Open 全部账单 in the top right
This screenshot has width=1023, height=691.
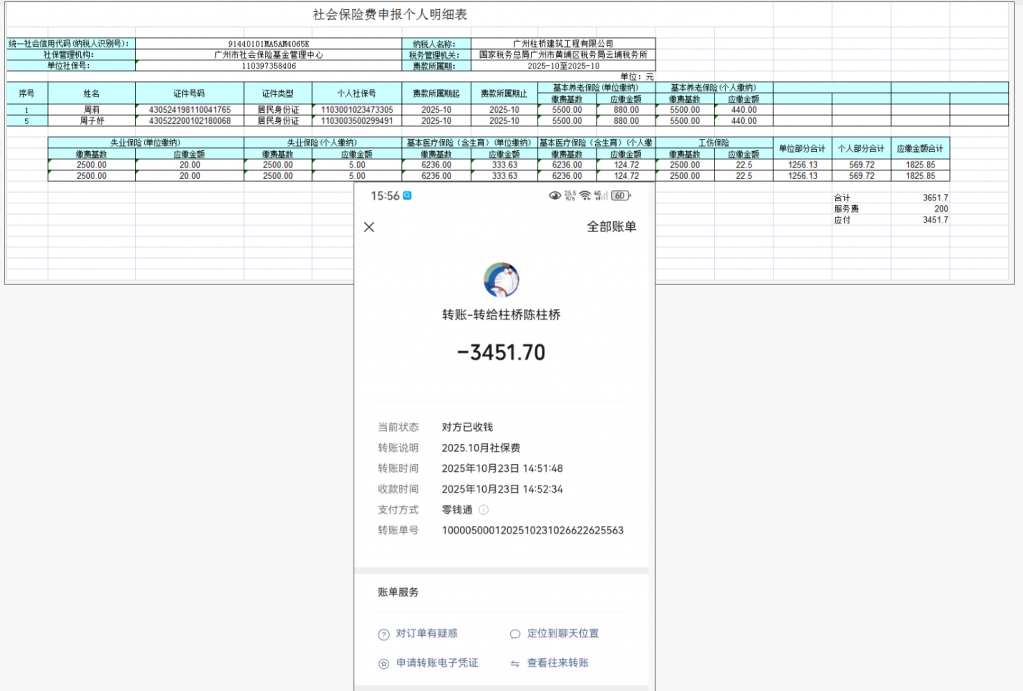[611, 227]
